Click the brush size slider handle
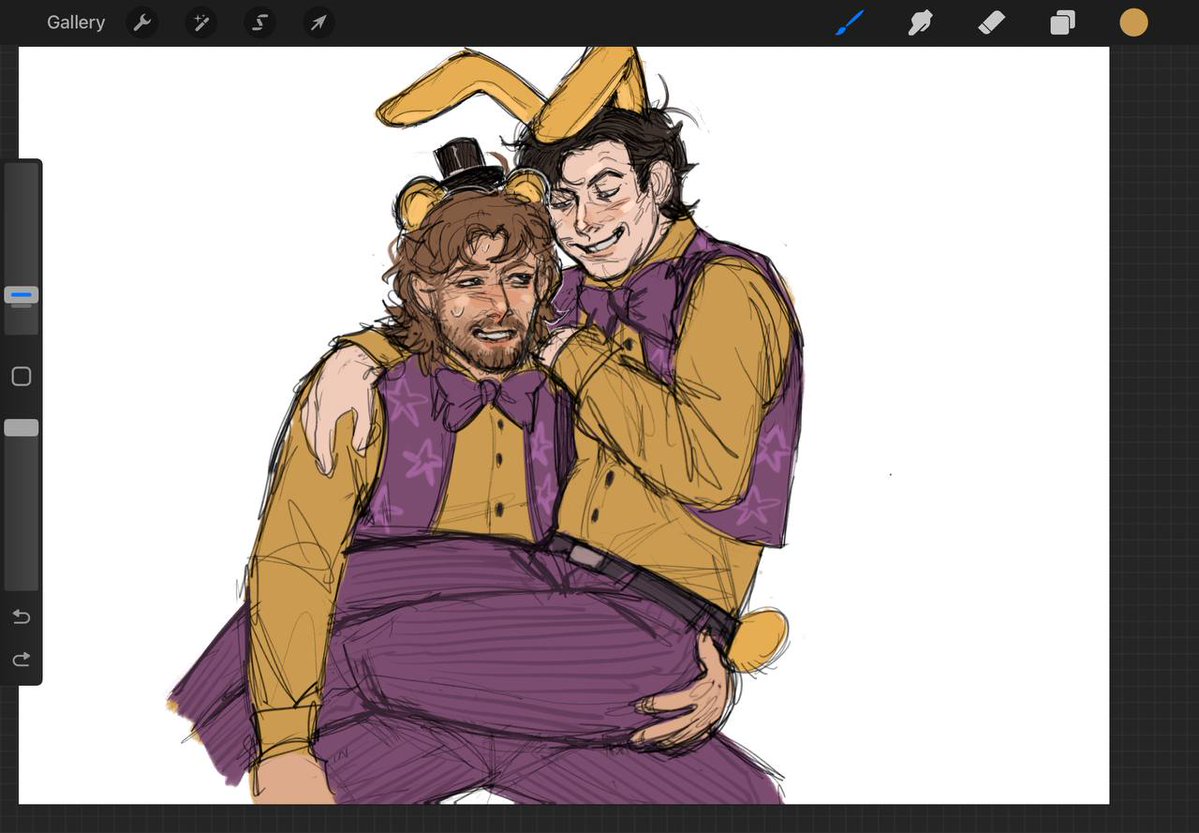The height and width of the screenshot is (833, 1199). pos(21,295)
